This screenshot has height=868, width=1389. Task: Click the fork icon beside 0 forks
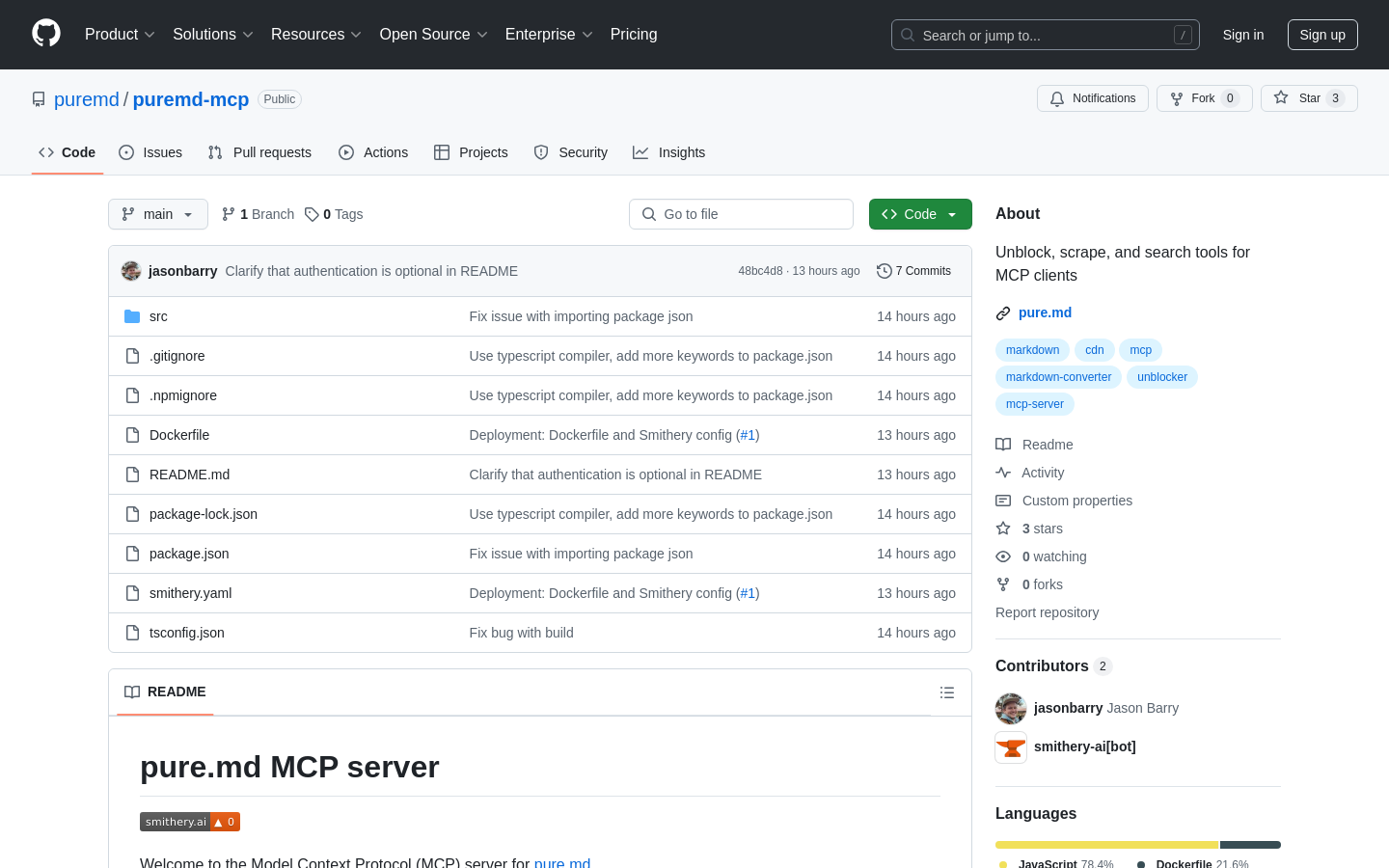coord(1003,584)
